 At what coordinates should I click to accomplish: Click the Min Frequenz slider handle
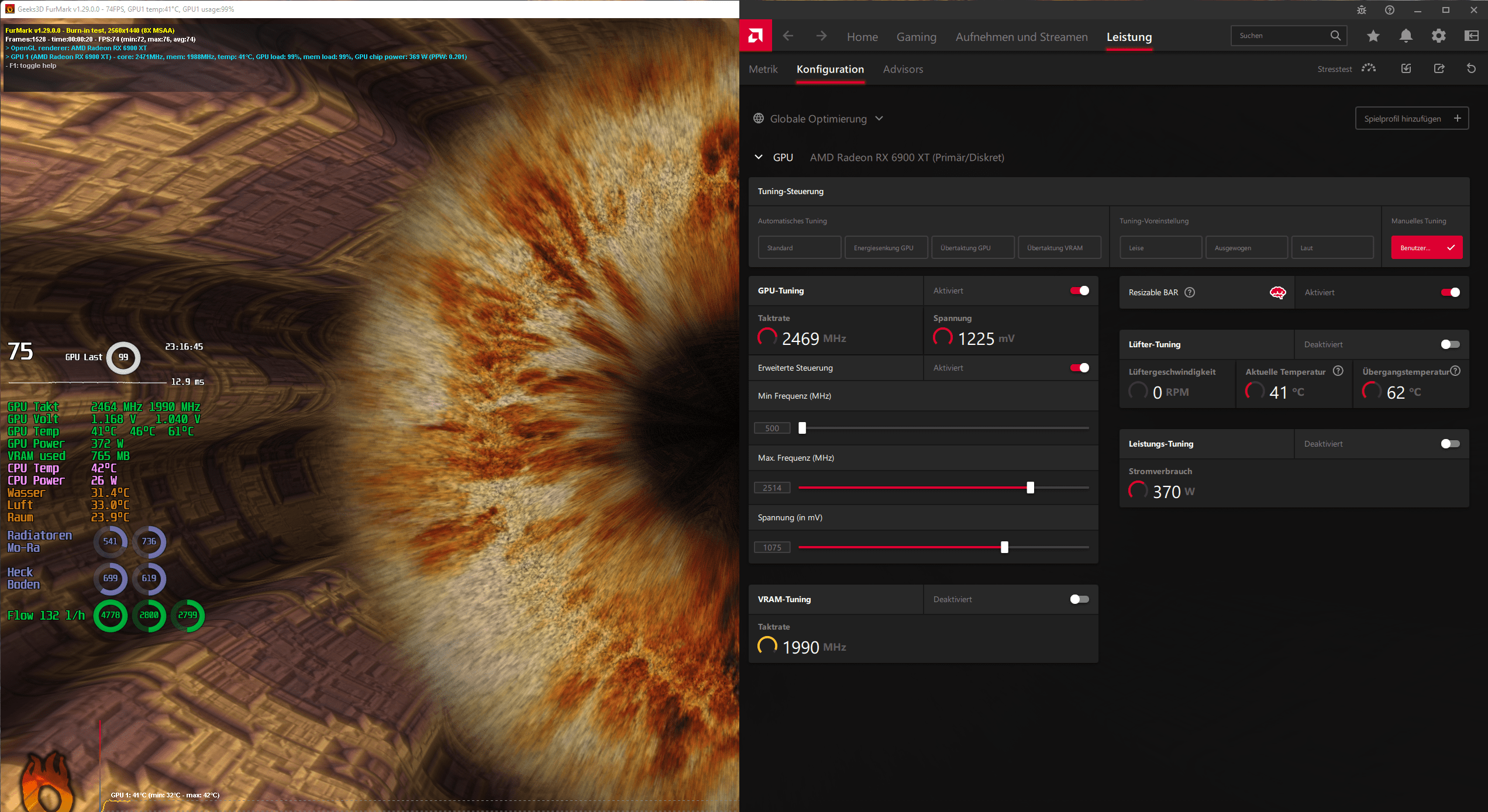[802, 428]
